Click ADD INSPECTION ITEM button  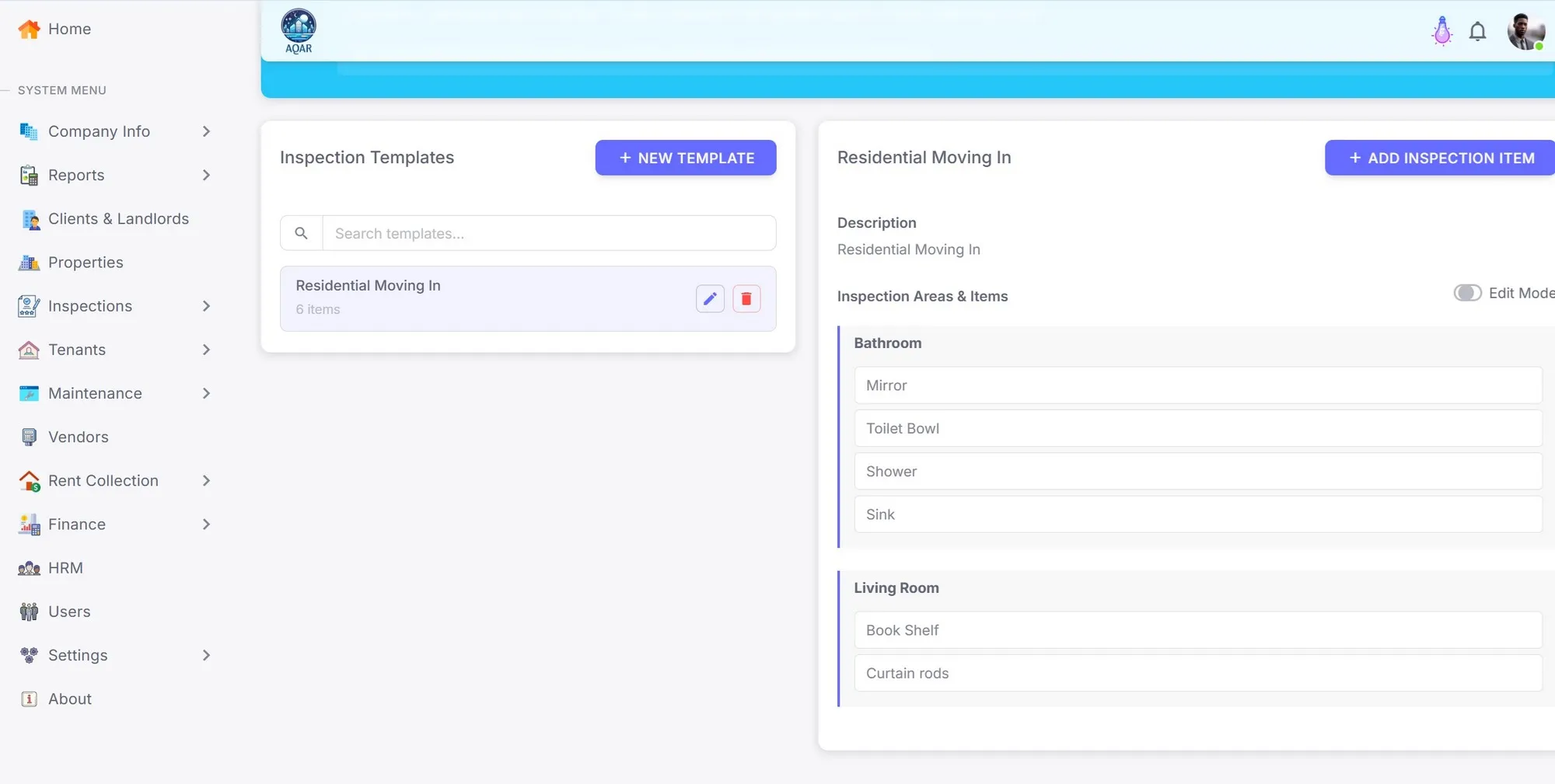click(x=1439, y=158)
